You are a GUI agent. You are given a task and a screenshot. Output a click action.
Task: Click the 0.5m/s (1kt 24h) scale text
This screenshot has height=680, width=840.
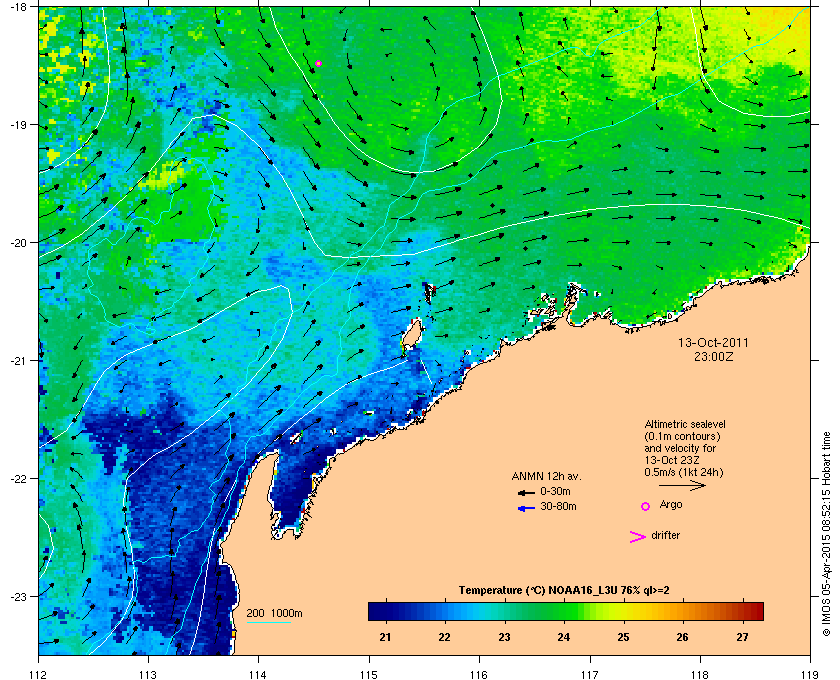pyautogui.click(x=684, y=473)
